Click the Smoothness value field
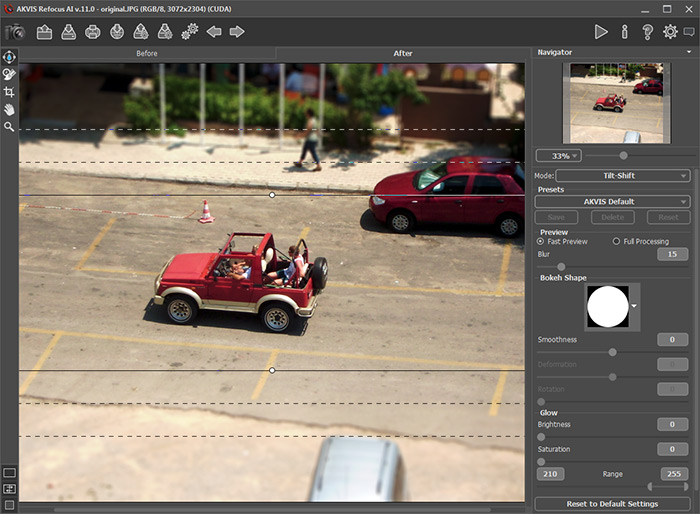 click(672, 339)
